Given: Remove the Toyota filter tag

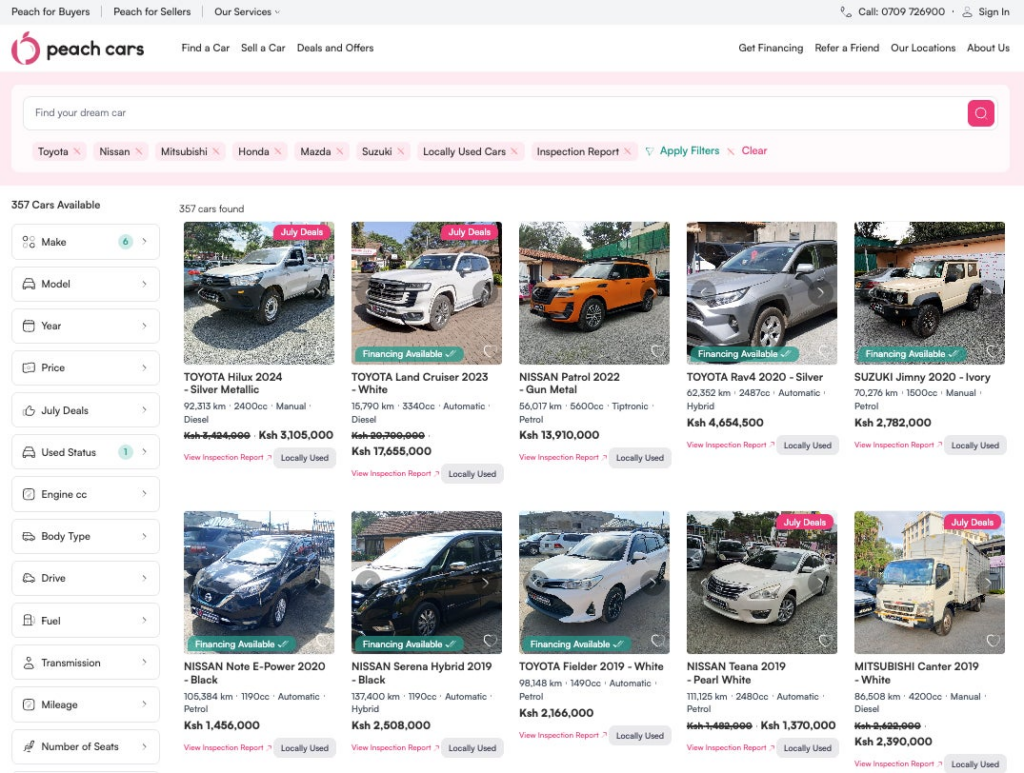Looking at the screenshot, I should (x=77, y=151).
